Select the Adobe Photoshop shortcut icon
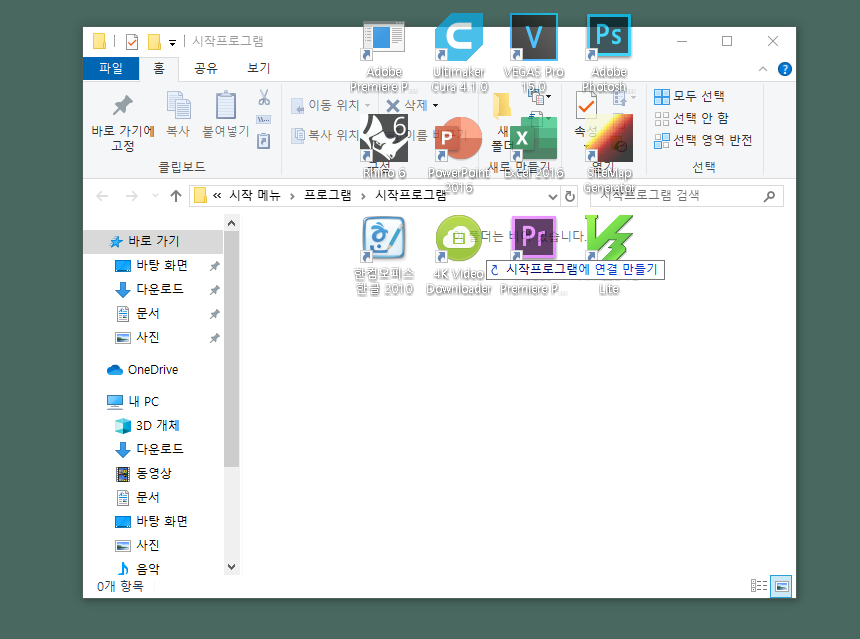This screenshot has height=639, width=860. (609, 36)
